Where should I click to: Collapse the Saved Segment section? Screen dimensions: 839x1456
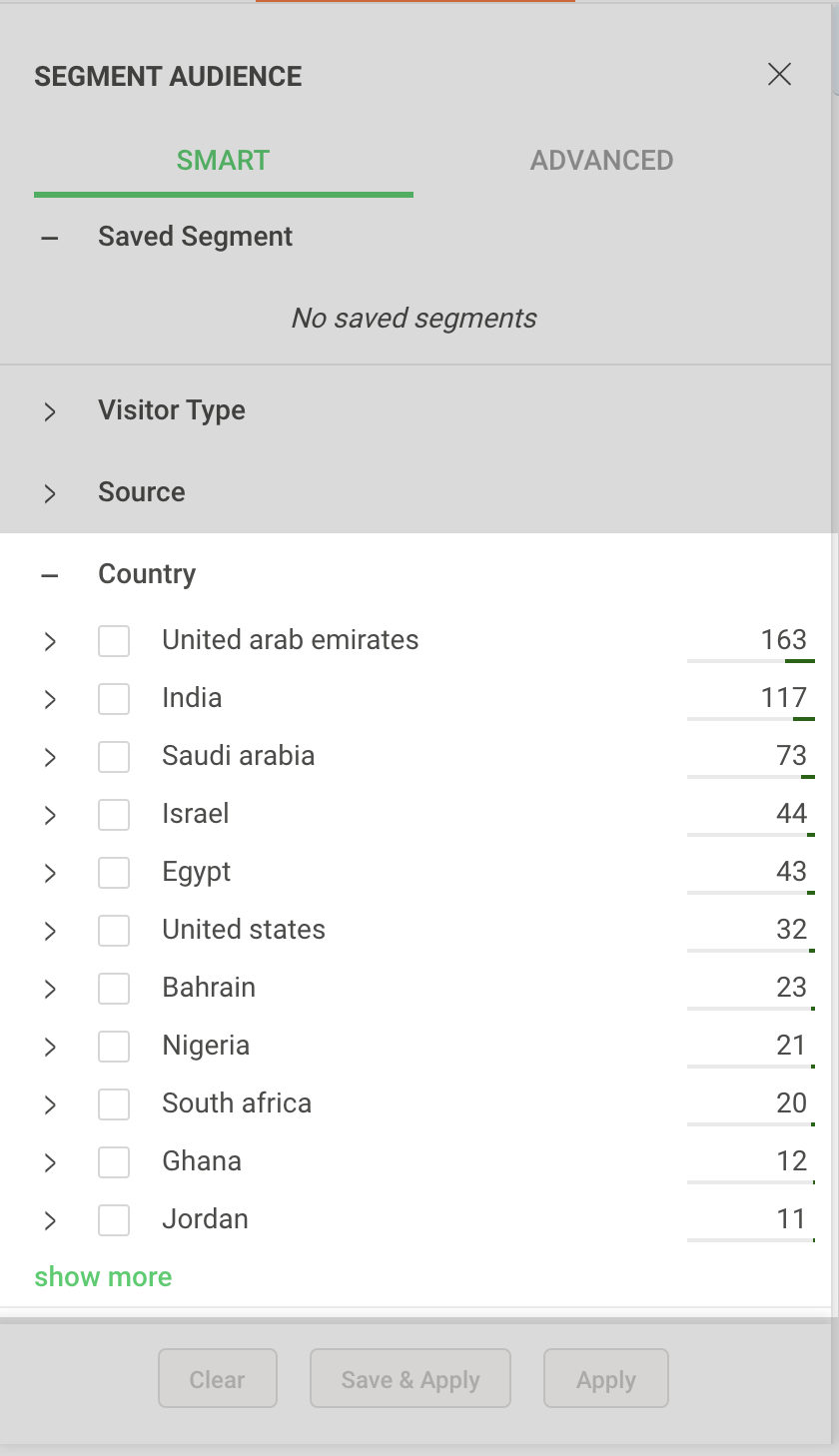coord(50,238)
